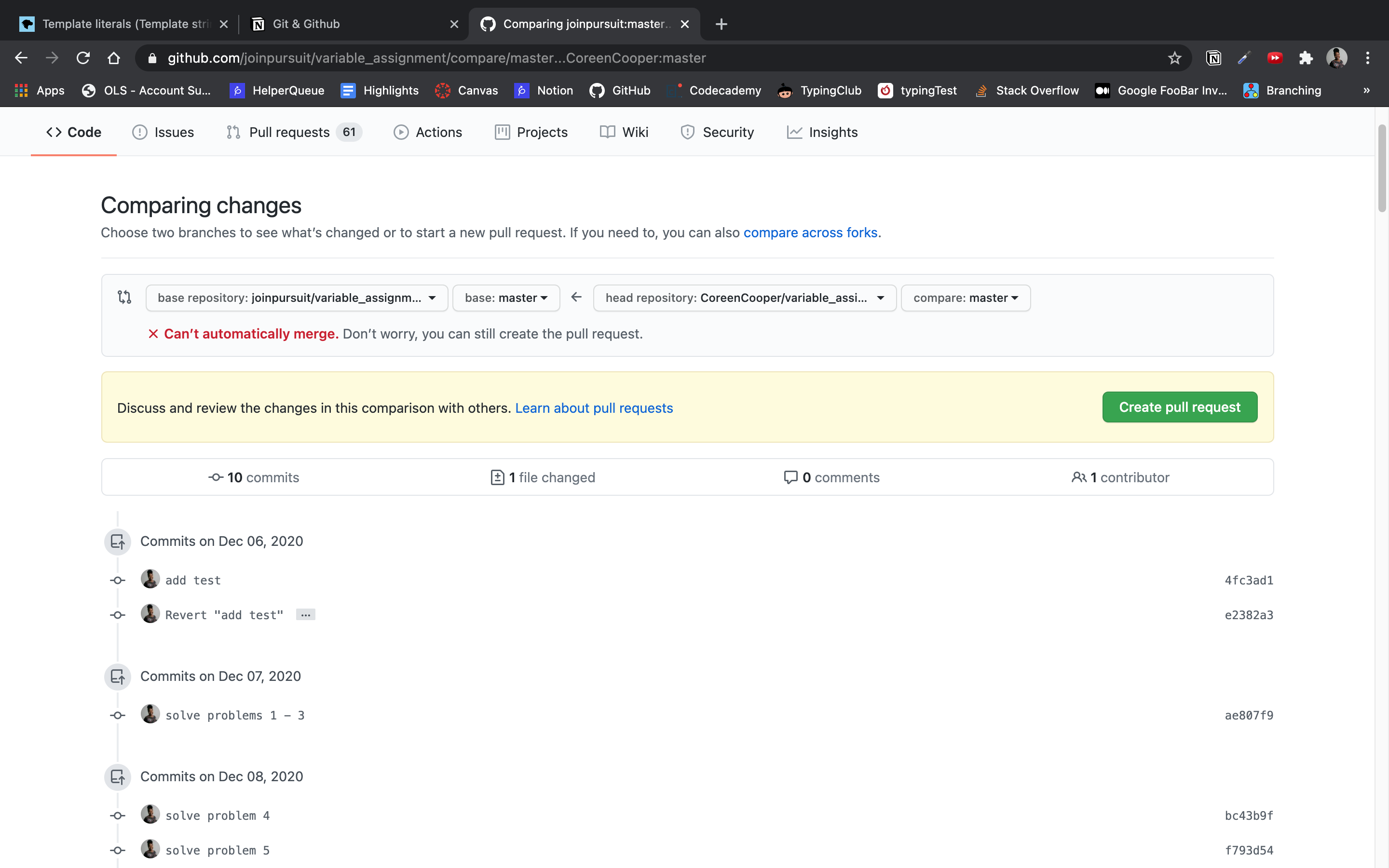Screen dimensions: 1389x868
Task: Click the home page icon
Action: click(x=114, y=58)
